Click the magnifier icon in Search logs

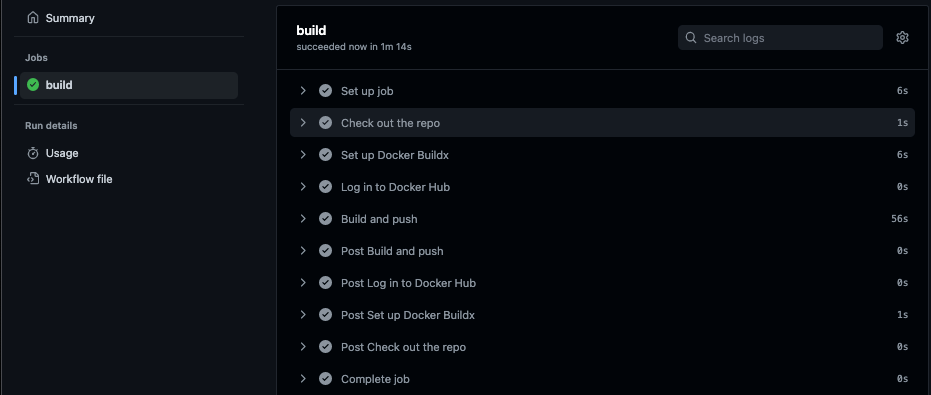691,37
